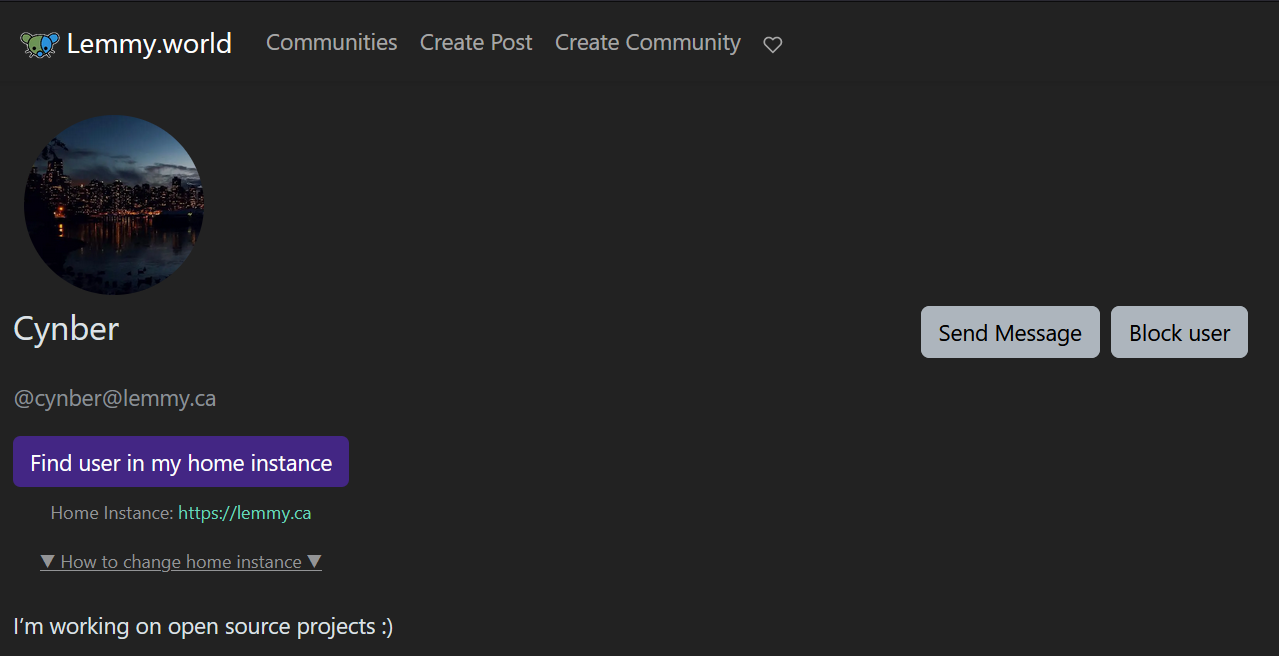Open the heart donate icon in navbar
This screenshot has height=656, width=1279.
(x=772, y=44)
